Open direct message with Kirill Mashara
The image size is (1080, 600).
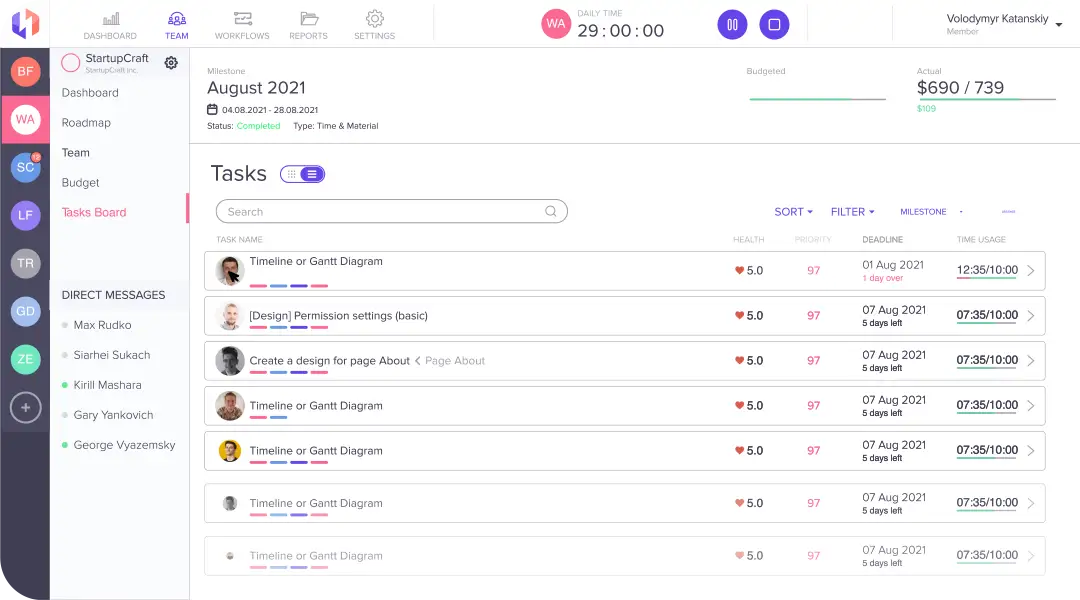click(x=107, y=385)
